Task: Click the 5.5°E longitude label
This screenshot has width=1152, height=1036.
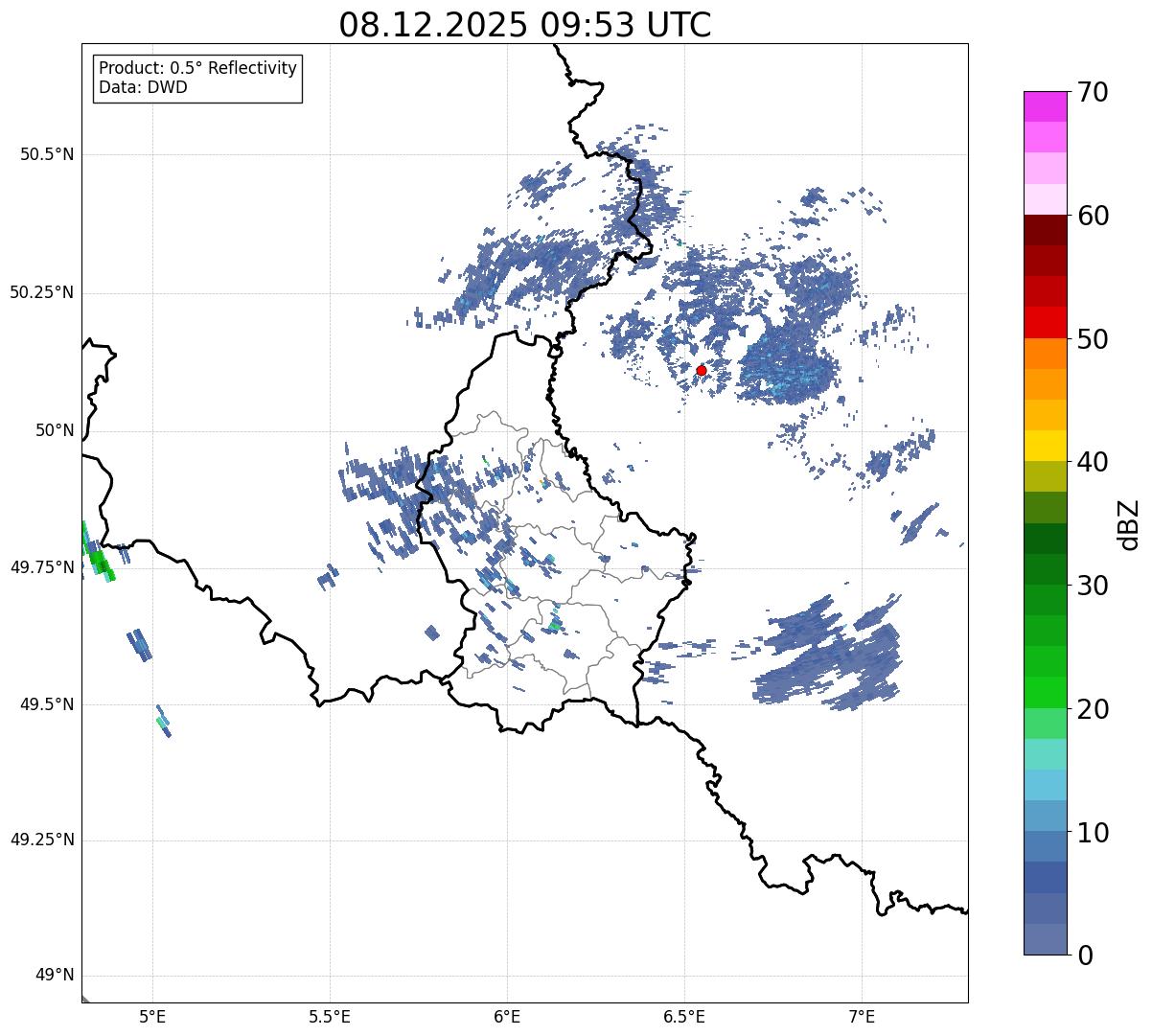Action: coord(330,1016)
